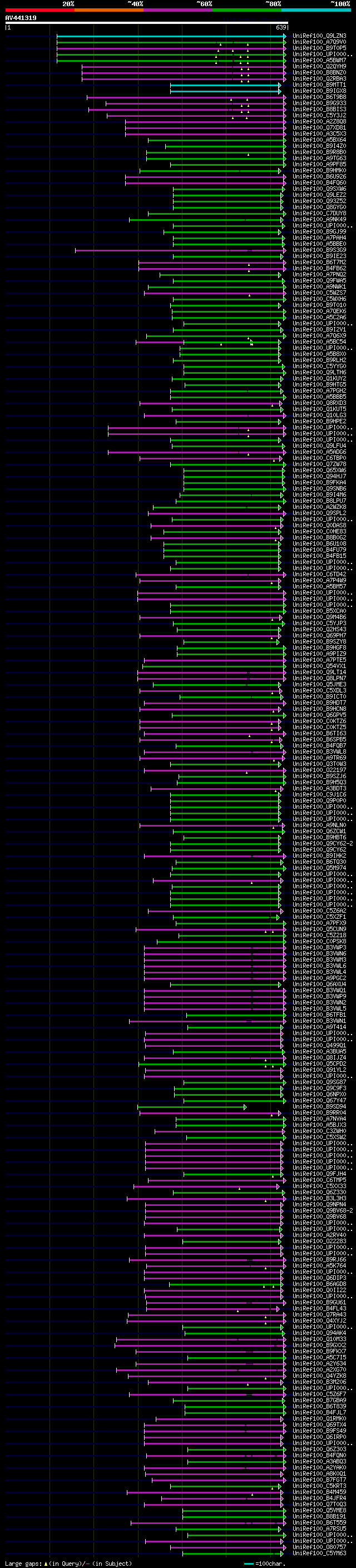Screen dimensions: 356x1568
Task: Click the UniRef100_B8LPU7 label
Action: tap(319, 501)
